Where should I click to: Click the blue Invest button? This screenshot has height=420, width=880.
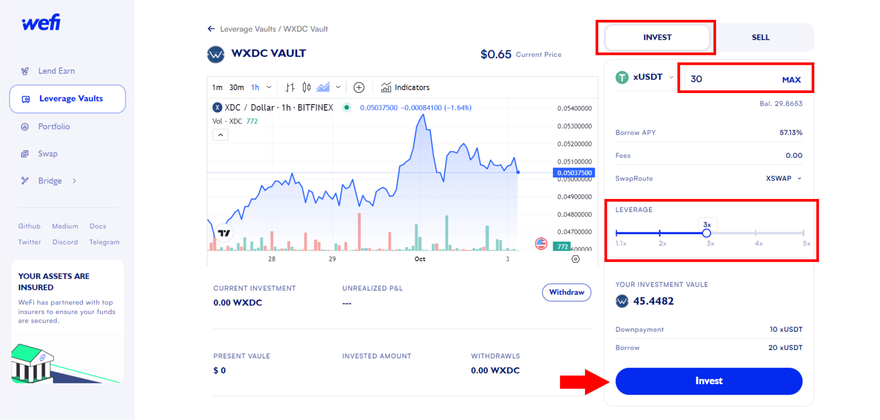(708, 381)
